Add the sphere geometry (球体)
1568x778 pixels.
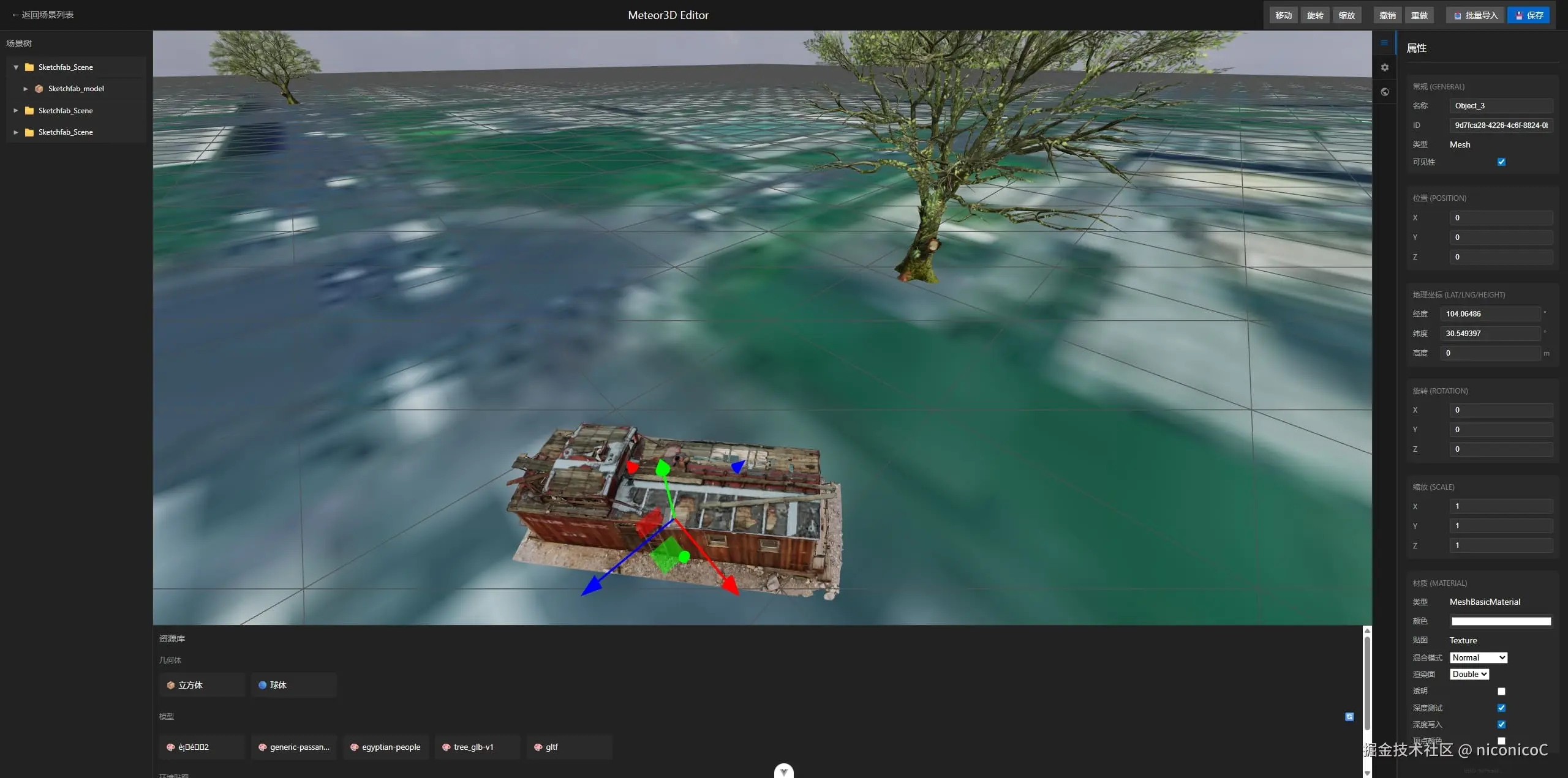pyautogui.click(x=293, y=685)
